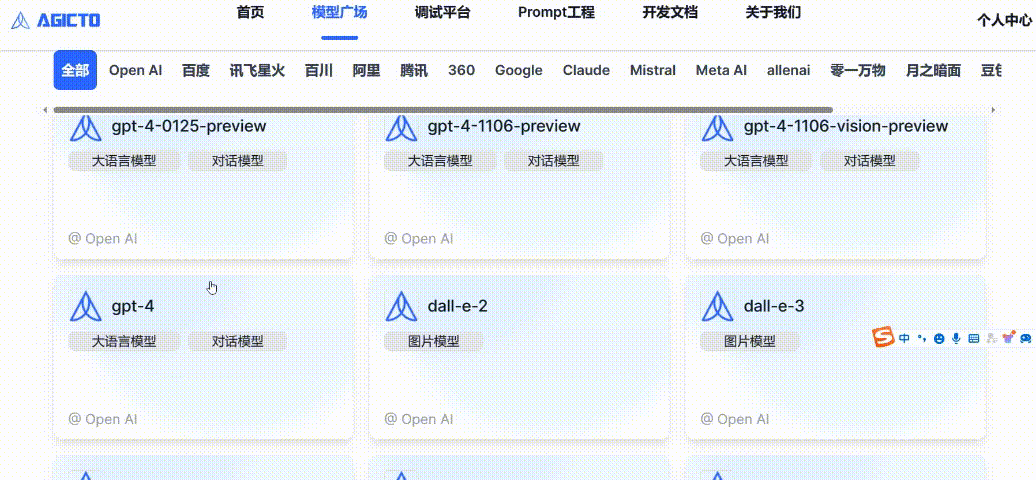Open 调试平台 navigation item
The width and height of the screenshot is (1036, 480).
[443, 13]
